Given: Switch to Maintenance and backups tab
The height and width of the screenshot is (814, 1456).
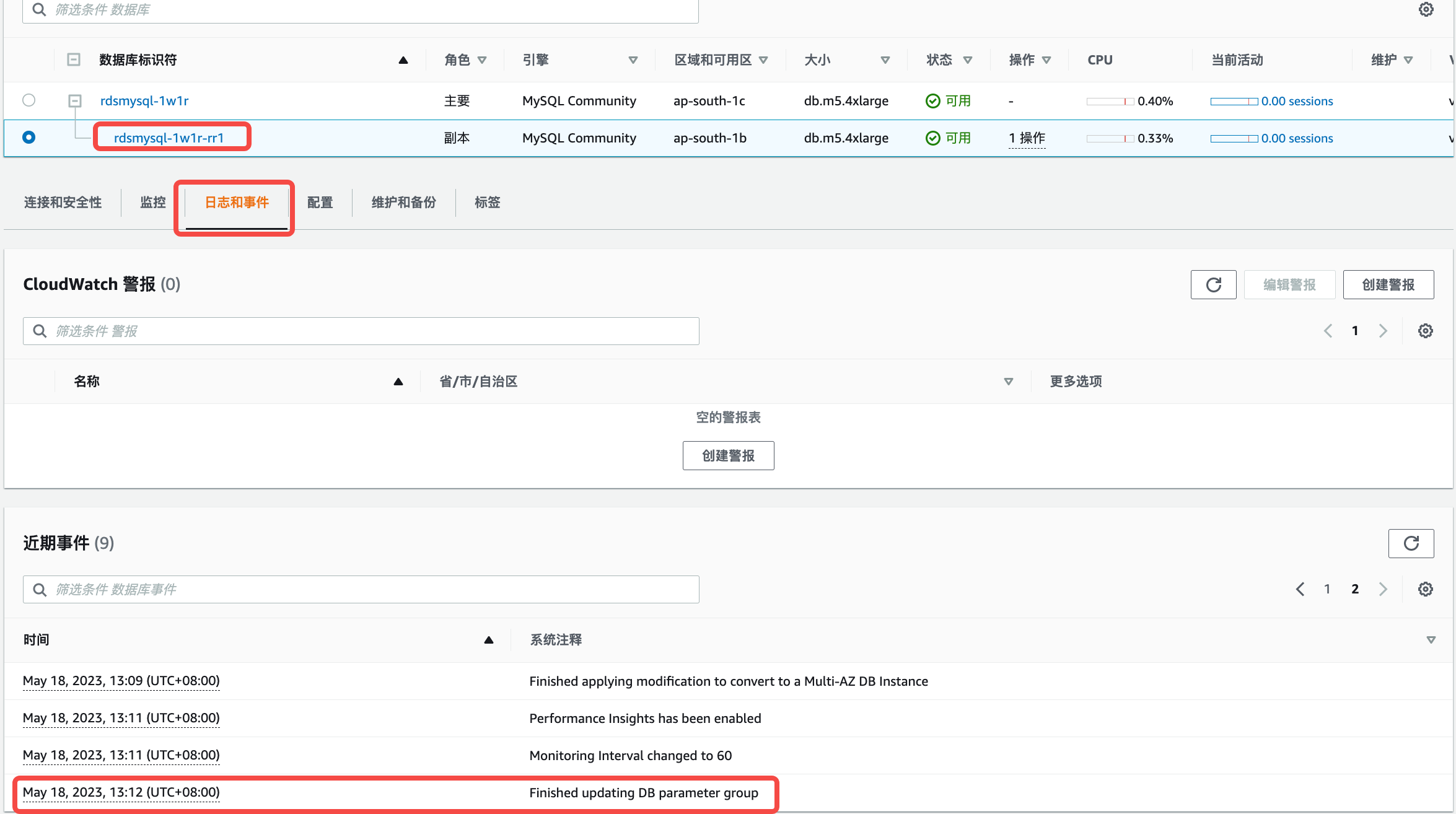Looking at the screenshot, I should coord(403,203).
